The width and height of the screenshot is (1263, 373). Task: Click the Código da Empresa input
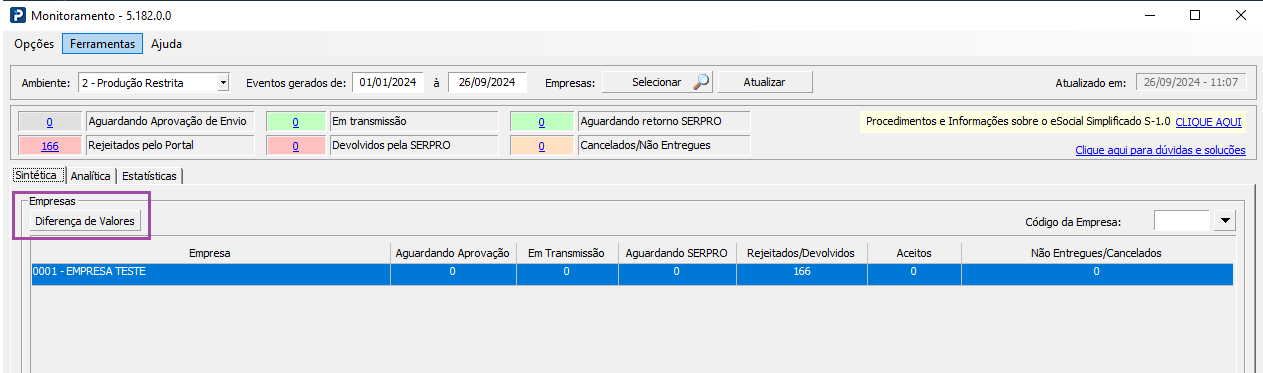coord(1182,220)
